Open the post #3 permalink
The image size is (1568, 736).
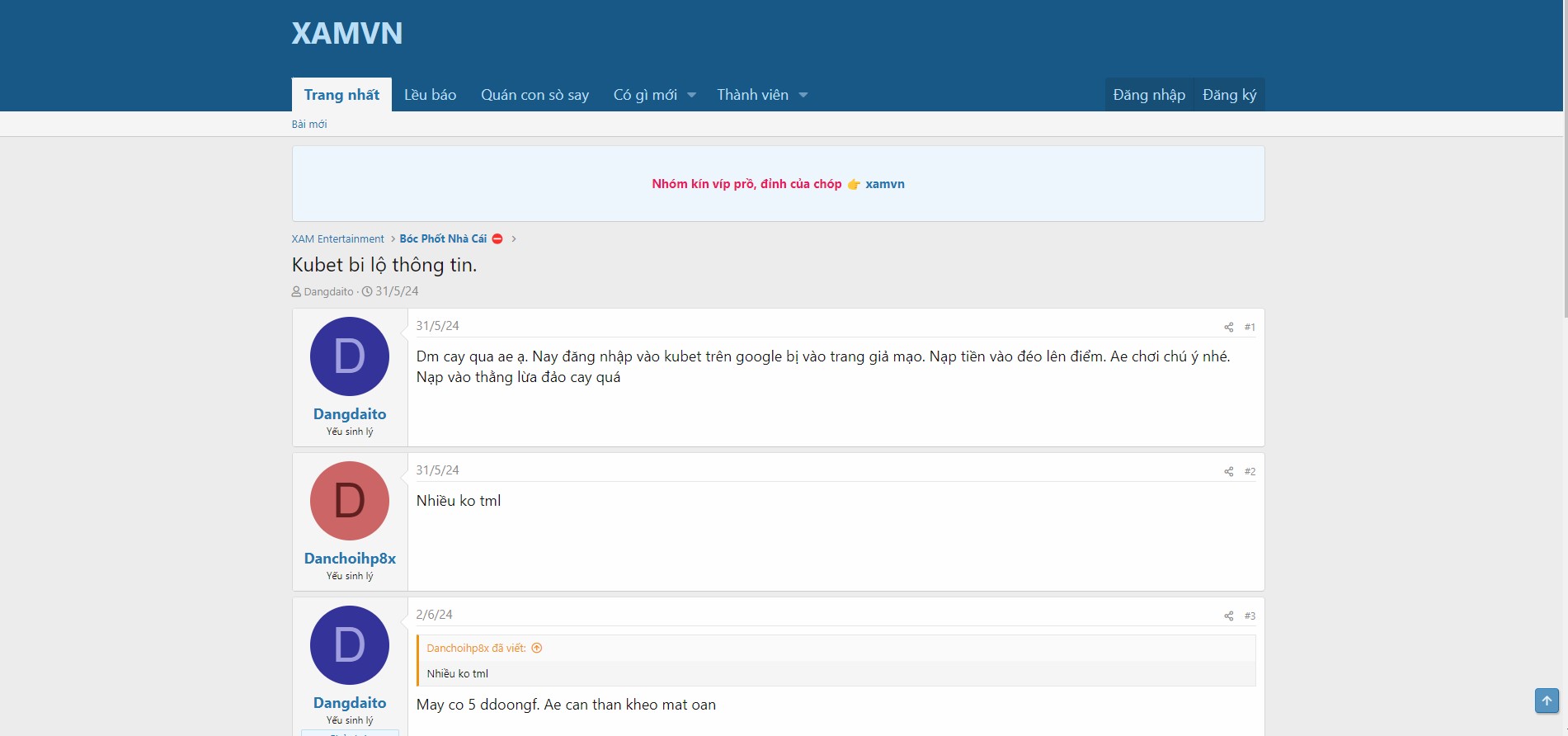1250,616
